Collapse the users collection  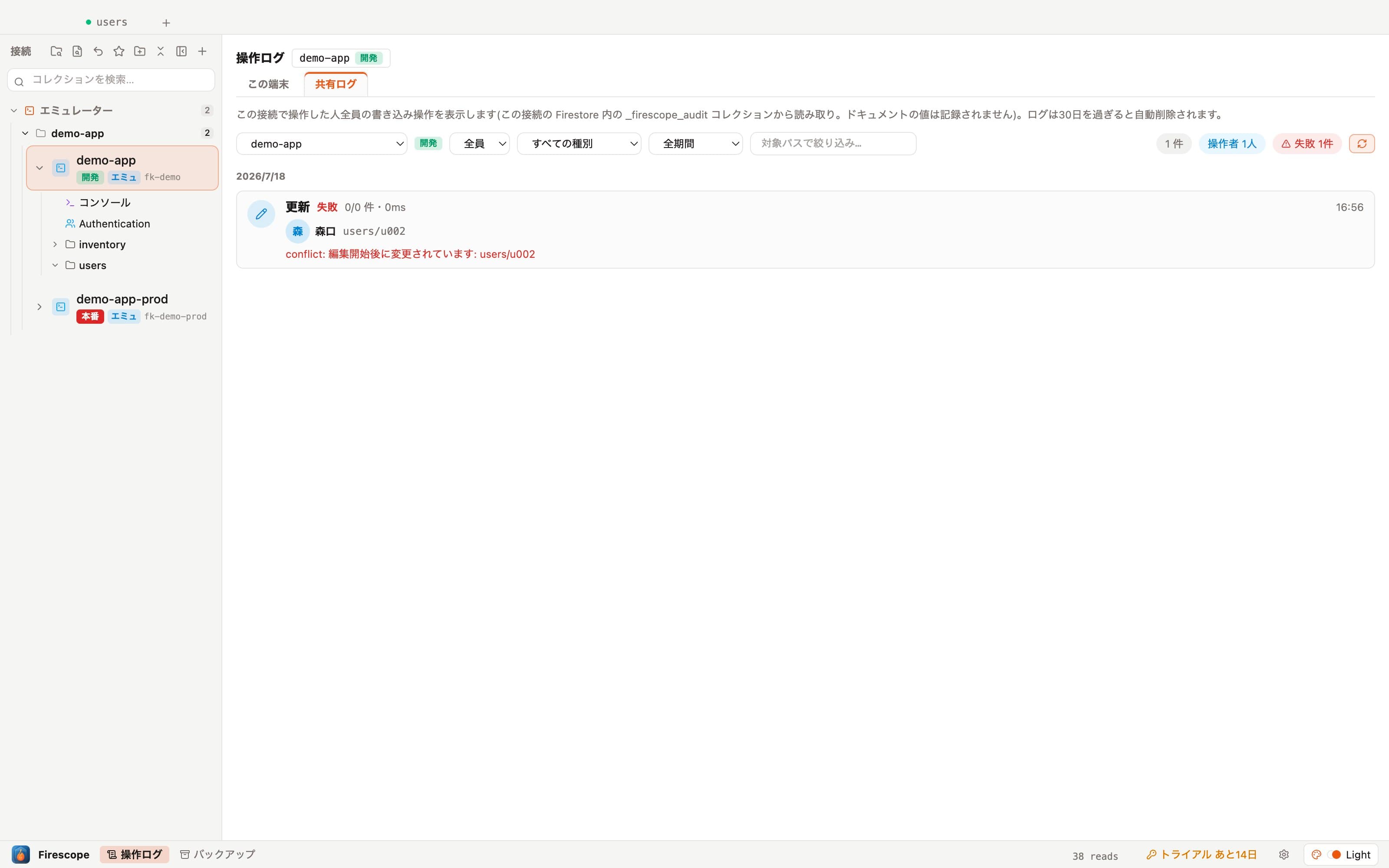pyautogui.click(x=55, y=265)
